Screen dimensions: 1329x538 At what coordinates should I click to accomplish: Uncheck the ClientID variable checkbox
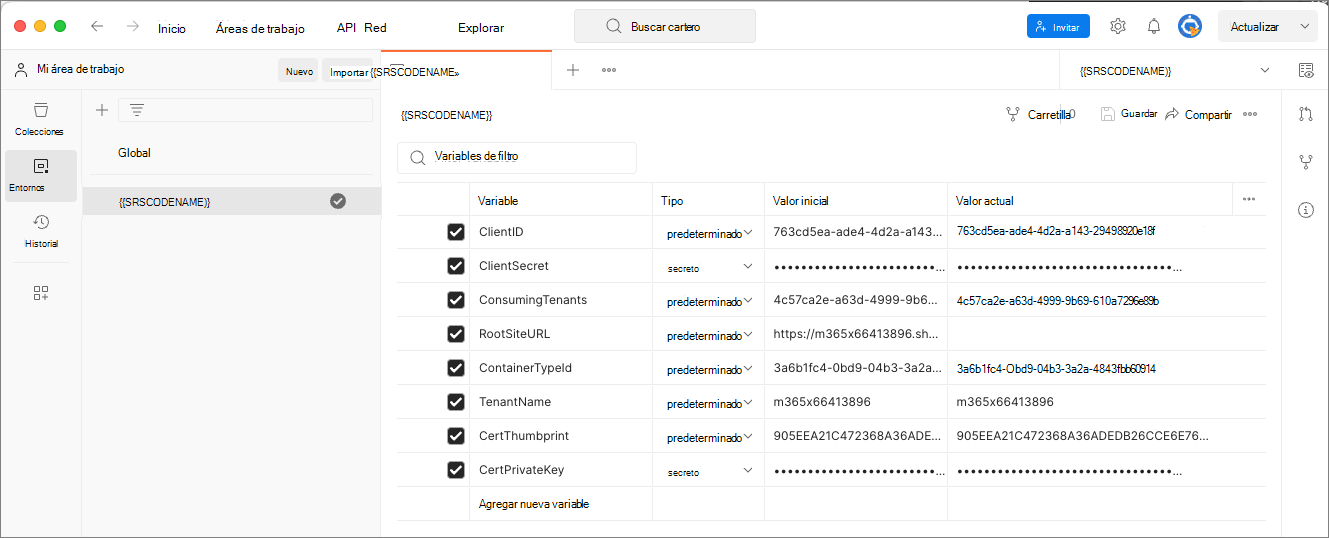click(456, 232)
